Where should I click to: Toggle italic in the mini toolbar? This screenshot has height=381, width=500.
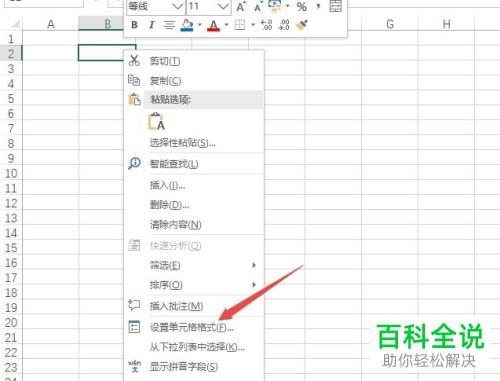pos(152,25)
